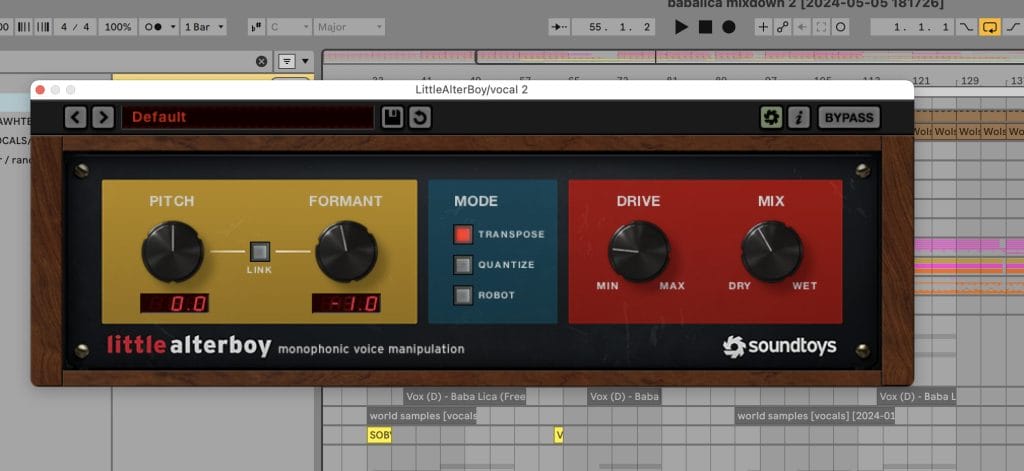Select ROBOT mode
The width and height of the screenshot is (1024, 471).
pyautogui.click(x=463, y=295)
